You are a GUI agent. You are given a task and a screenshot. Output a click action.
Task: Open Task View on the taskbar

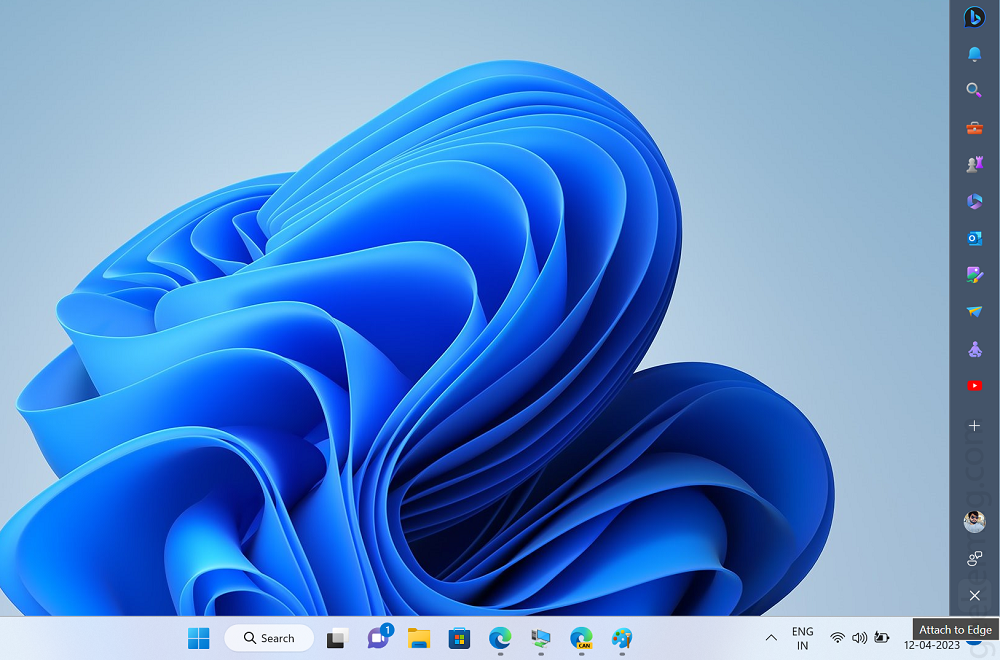tap(337, 638)
